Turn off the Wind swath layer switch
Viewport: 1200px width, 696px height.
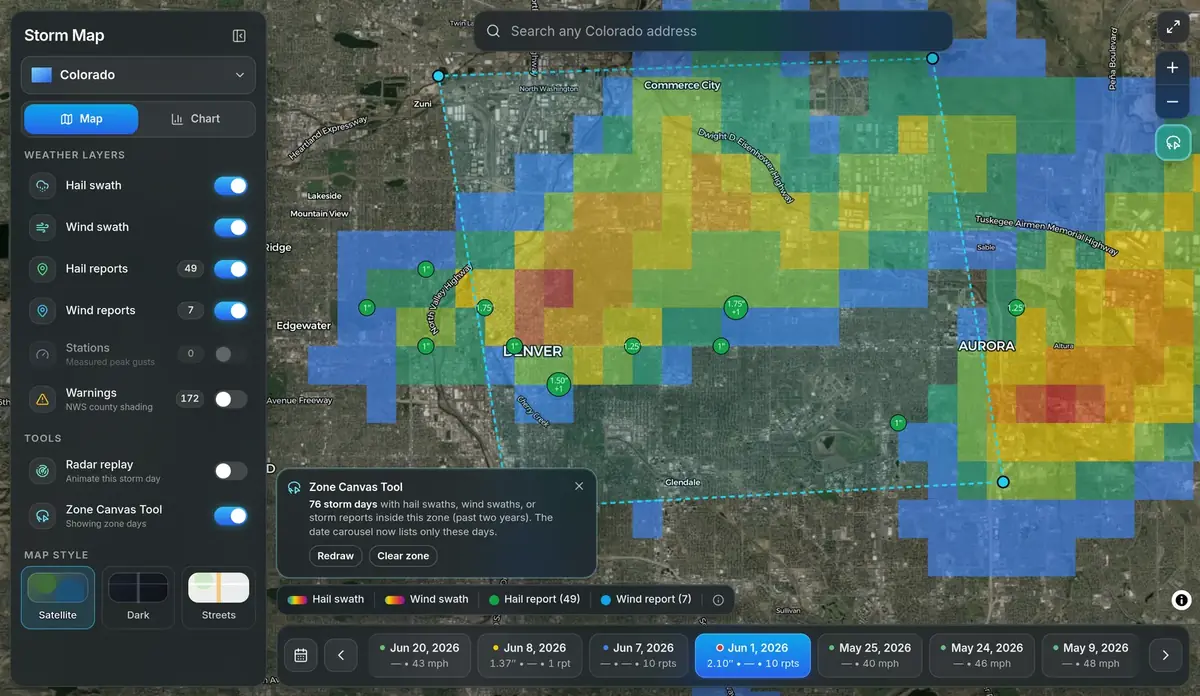[230, 227]
